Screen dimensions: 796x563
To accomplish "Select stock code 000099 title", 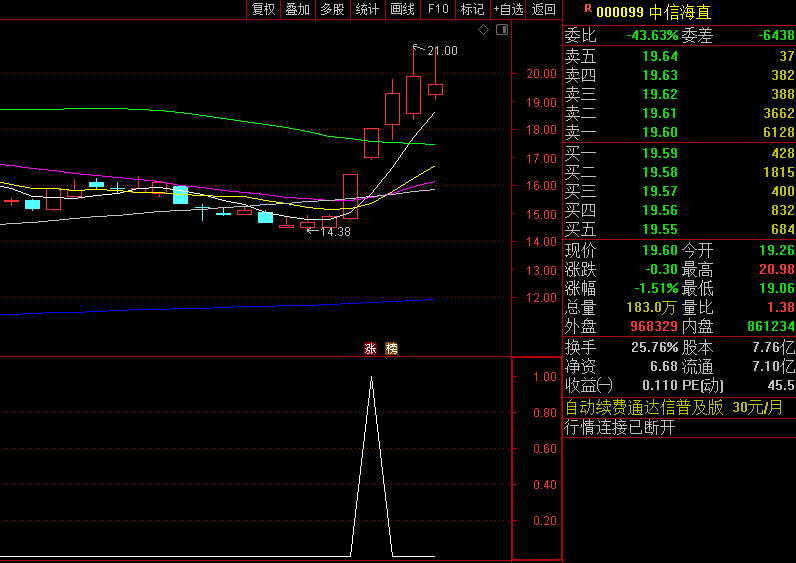I will pyautogui.click(x=620, y=12).
